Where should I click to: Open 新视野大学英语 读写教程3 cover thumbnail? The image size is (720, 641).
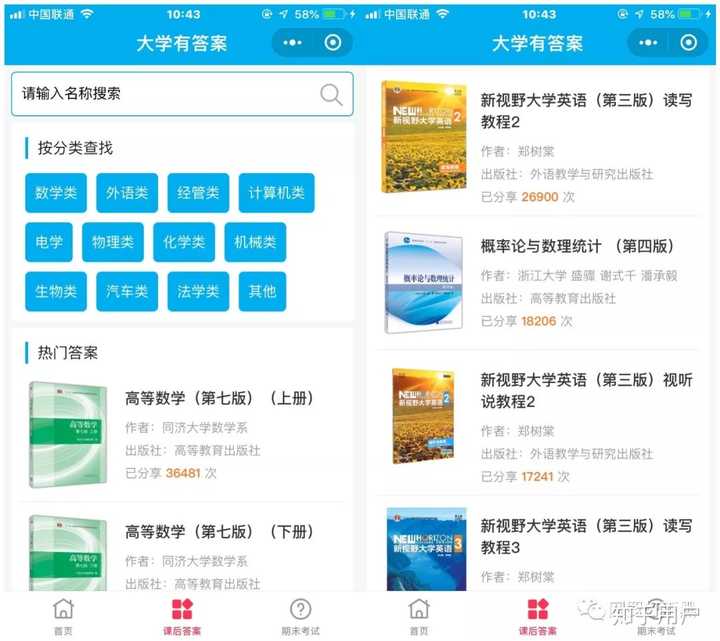(427, 549)
